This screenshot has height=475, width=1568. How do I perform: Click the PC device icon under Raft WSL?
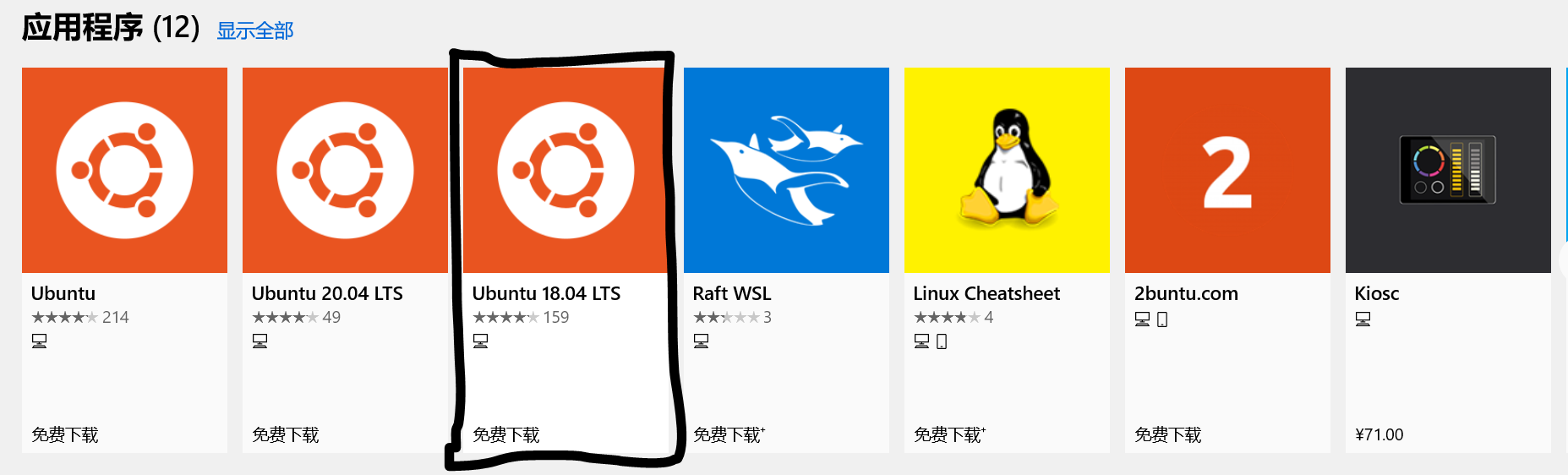click(x=701, y=341)
